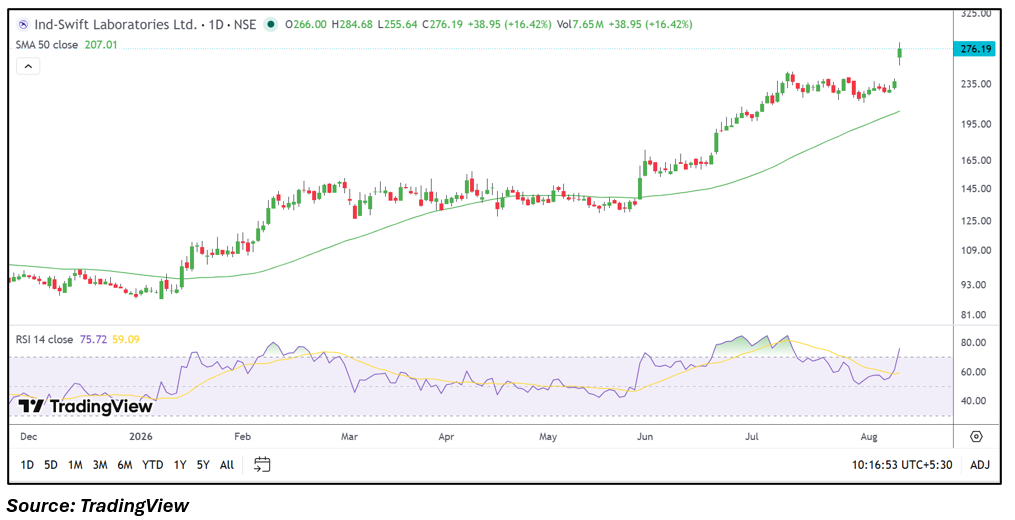Select the 3M time range
This screenshot has width=1015, height=520.
point(100,465)
